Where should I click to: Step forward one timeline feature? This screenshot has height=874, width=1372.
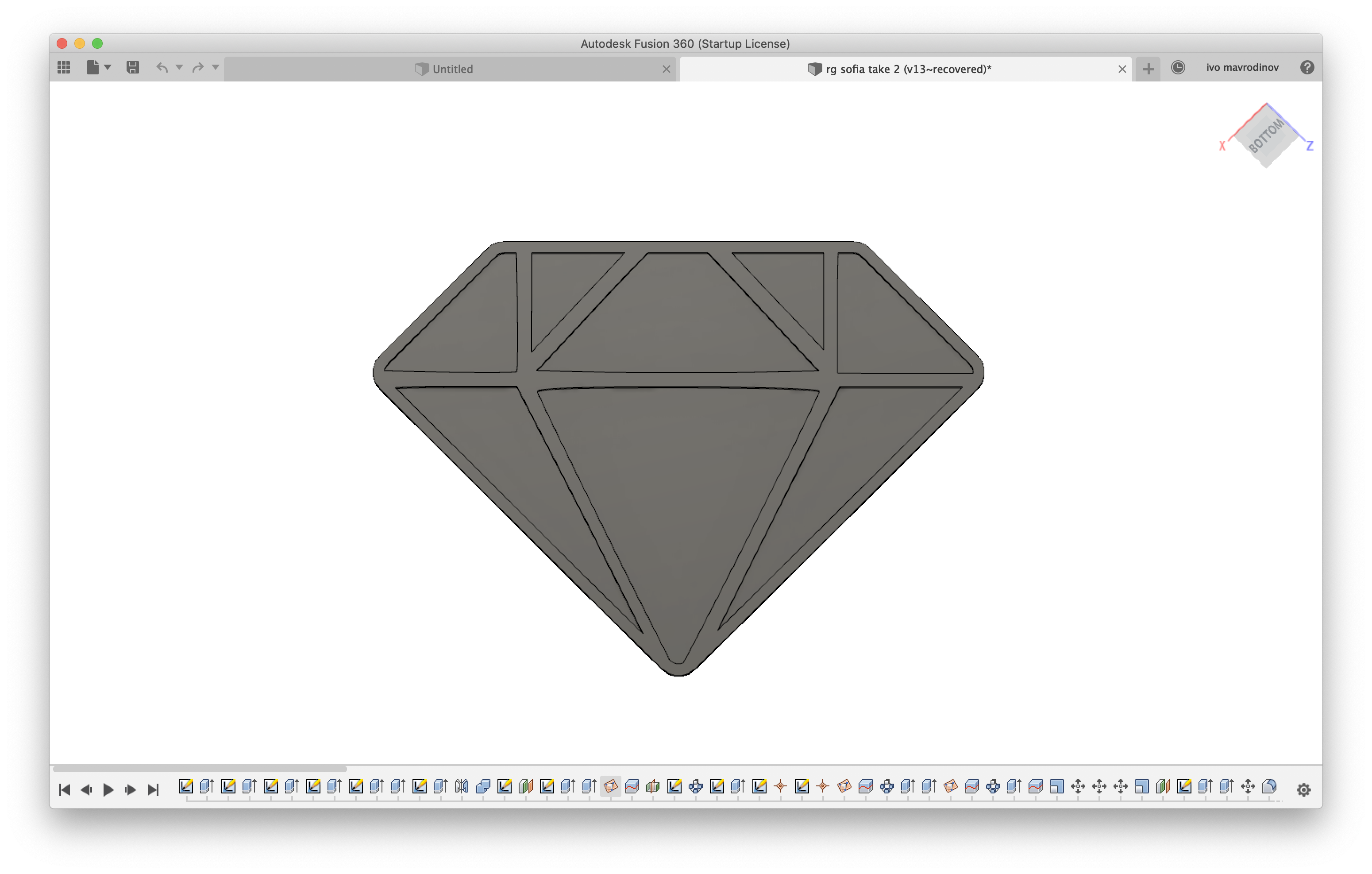[131, 789]
